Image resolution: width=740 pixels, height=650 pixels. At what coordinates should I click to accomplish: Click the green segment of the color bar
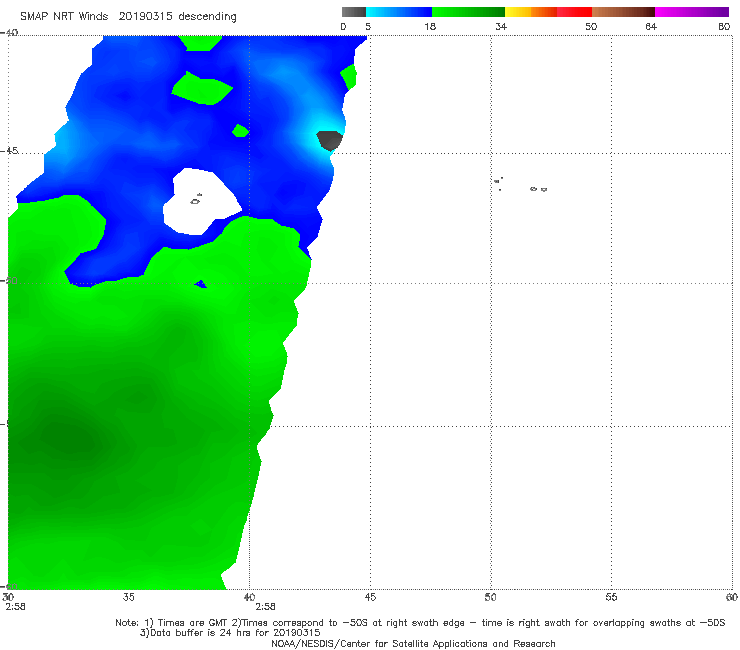coord(468,12)
